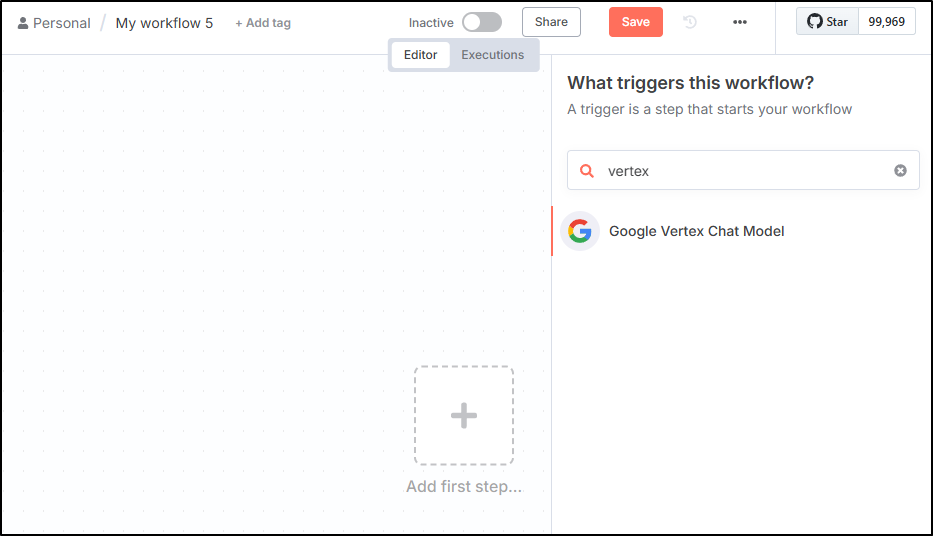The image size is (933, 536).
Task: Select the Editor tab
Action: click(x=421, y=55)
